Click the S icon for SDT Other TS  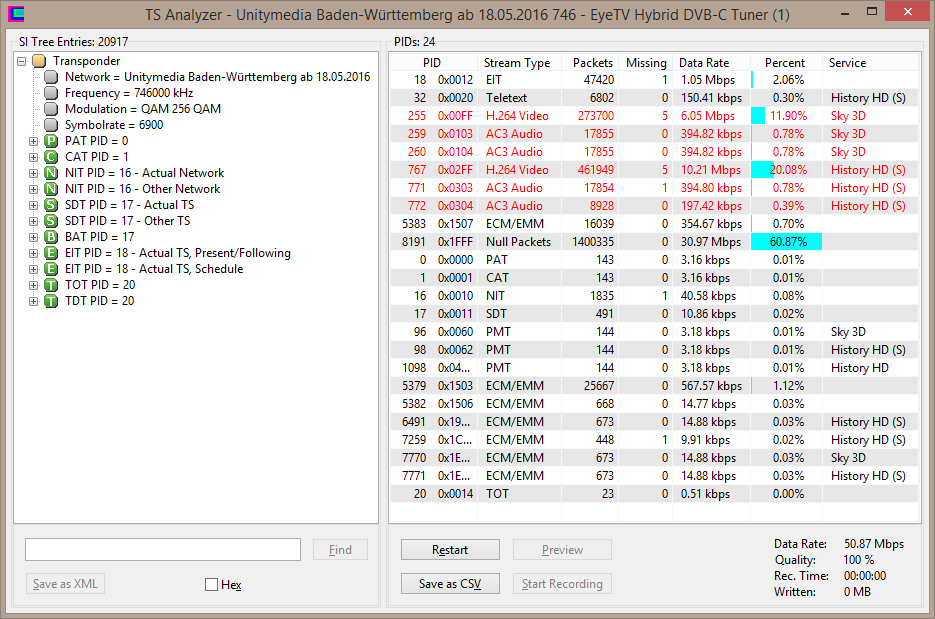tap(51, 221)
